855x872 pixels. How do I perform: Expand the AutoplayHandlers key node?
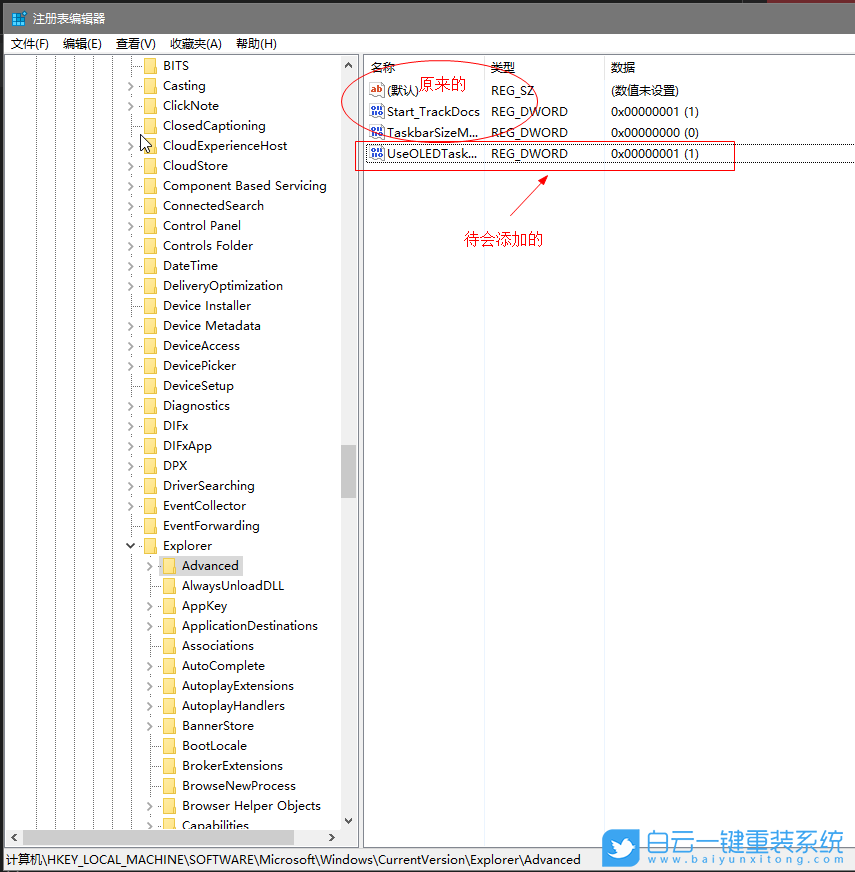[x=150, y=706]
